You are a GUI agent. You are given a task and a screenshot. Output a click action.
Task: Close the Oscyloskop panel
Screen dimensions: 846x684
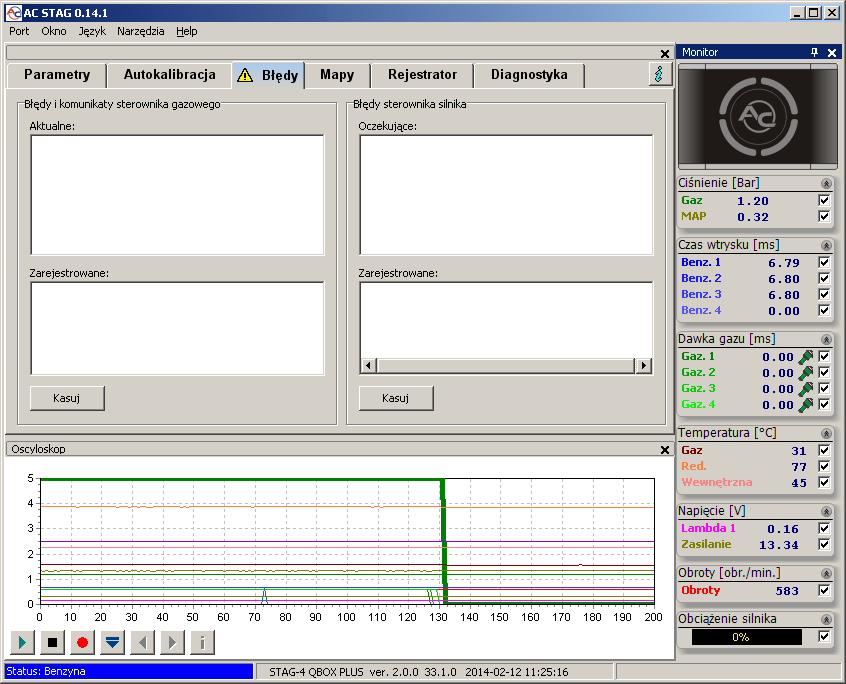(x=665, y=449)
